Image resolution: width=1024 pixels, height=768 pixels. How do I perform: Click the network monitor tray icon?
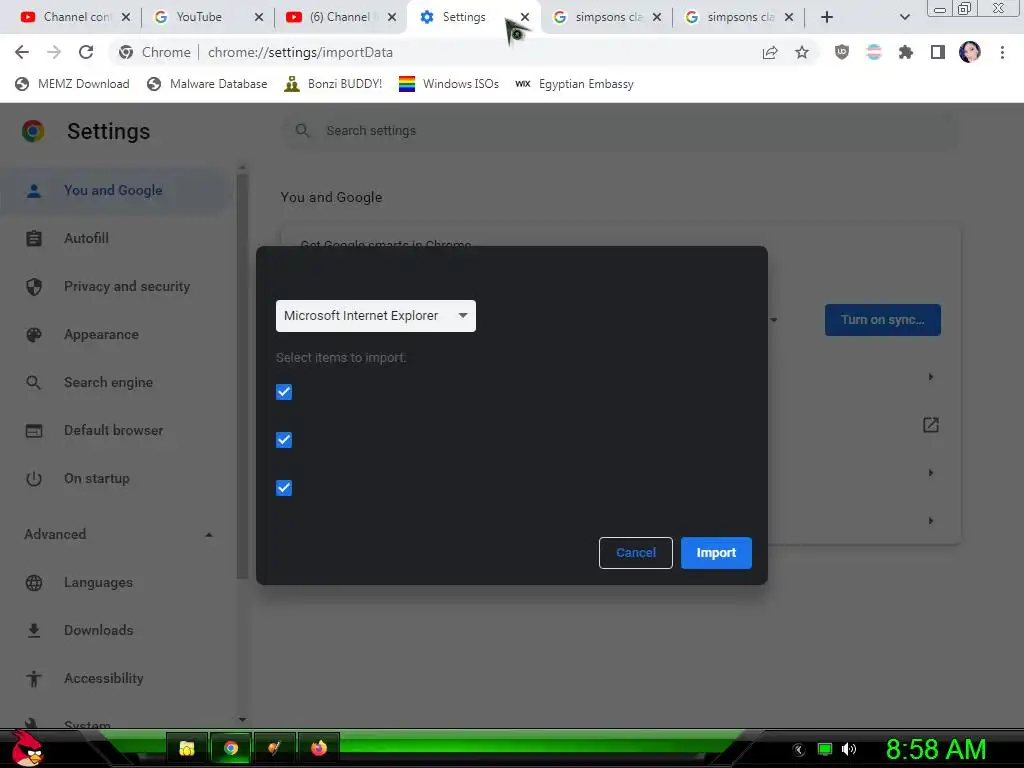click(x=825, y=749)
